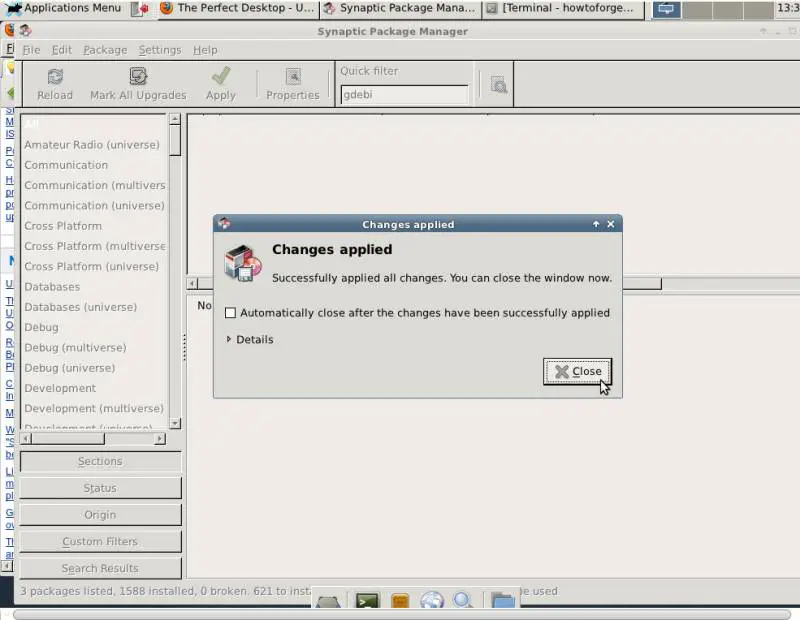This screenshot has width=800, height=620.
Task: Open the Package menu
Action: coord(104,50)
